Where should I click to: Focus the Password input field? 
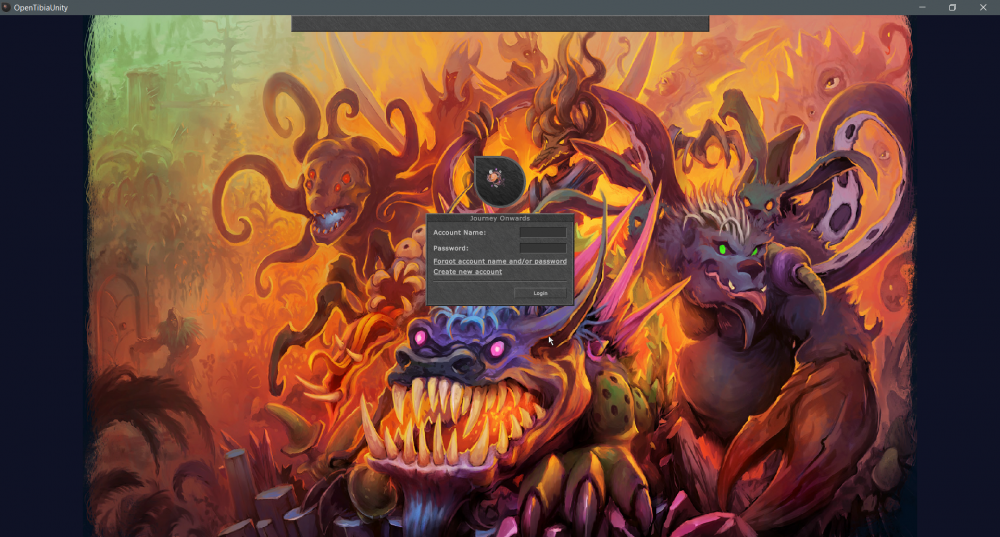pos(543,248)
